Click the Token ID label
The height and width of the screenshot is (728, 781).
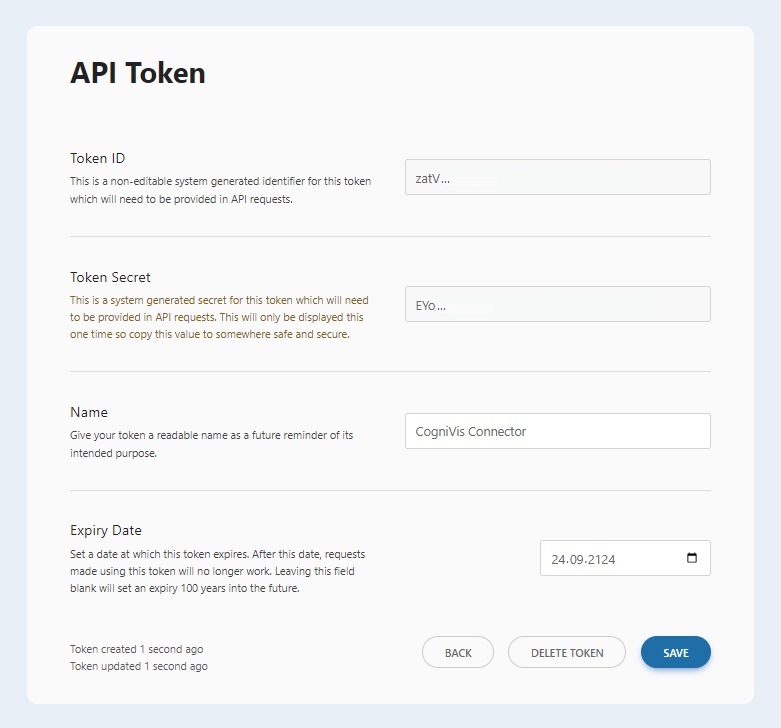(x=97, y=158)
